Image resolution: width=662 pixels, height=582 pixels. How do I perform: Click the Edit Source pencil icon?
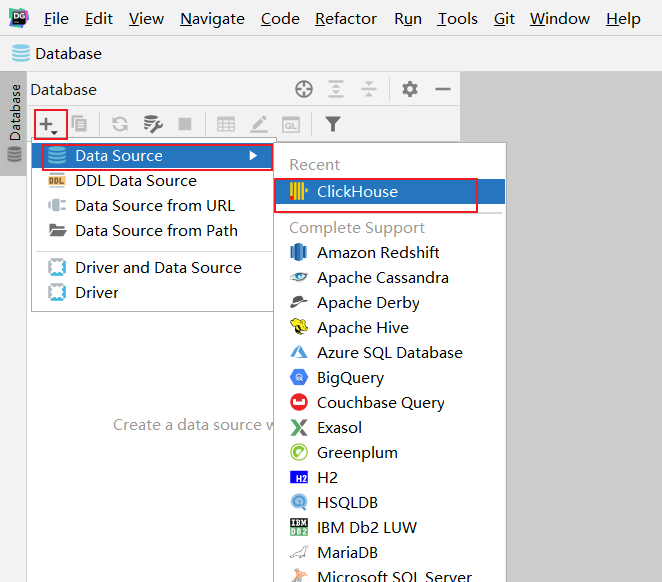click(x=259, y=124)
